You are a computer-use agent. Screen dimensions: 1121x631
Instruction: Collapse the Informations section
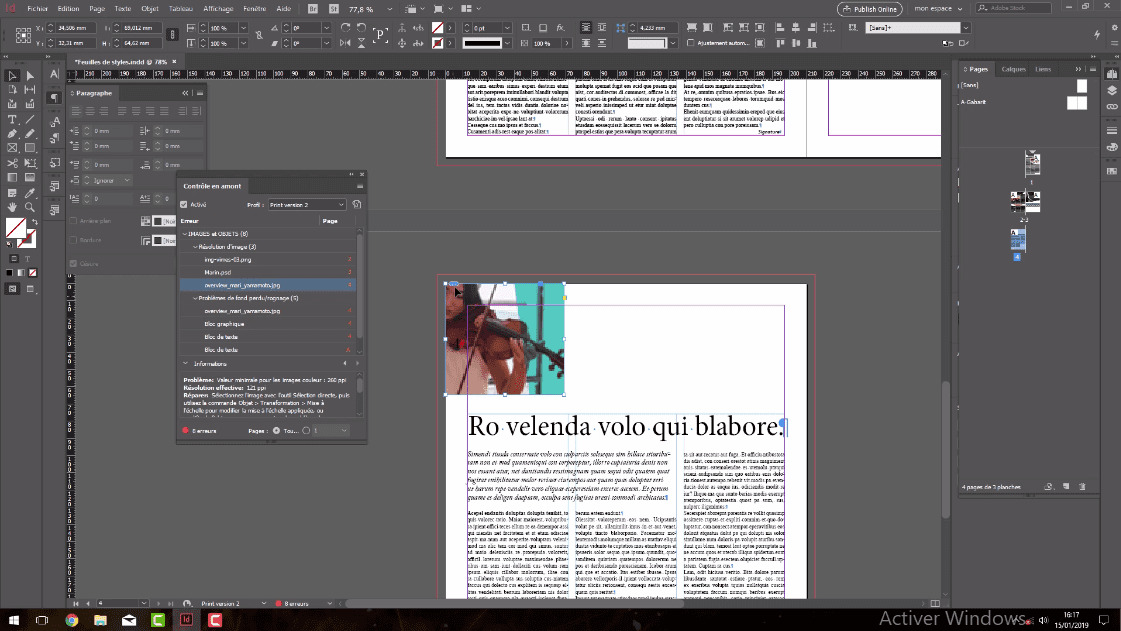pos(186,364)
